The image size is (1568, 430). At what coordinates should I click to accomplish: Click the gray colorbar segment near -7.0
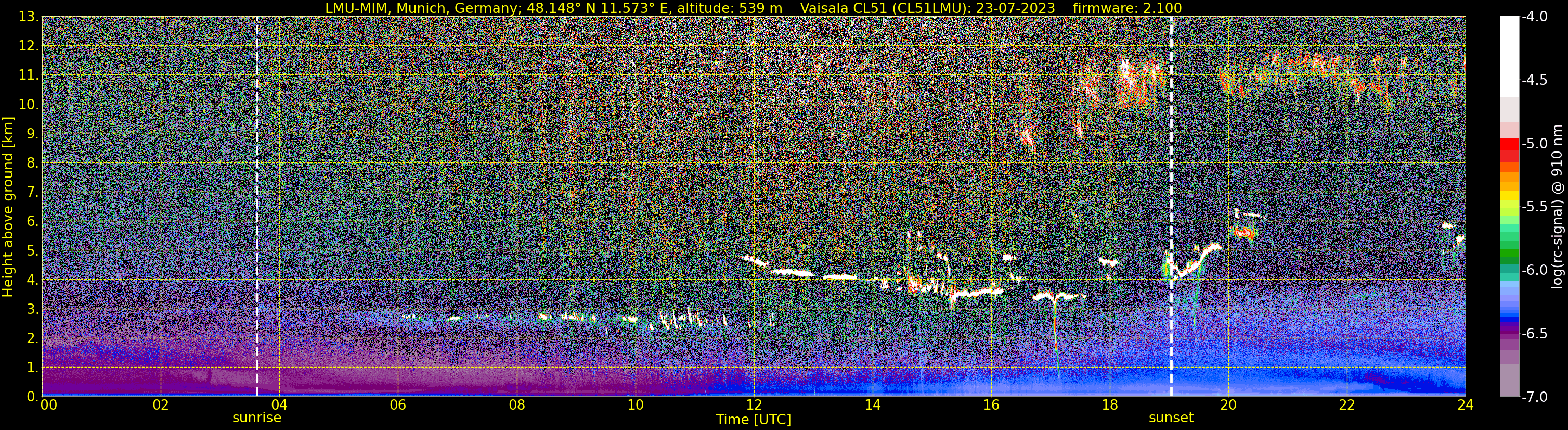(1509, 380)
